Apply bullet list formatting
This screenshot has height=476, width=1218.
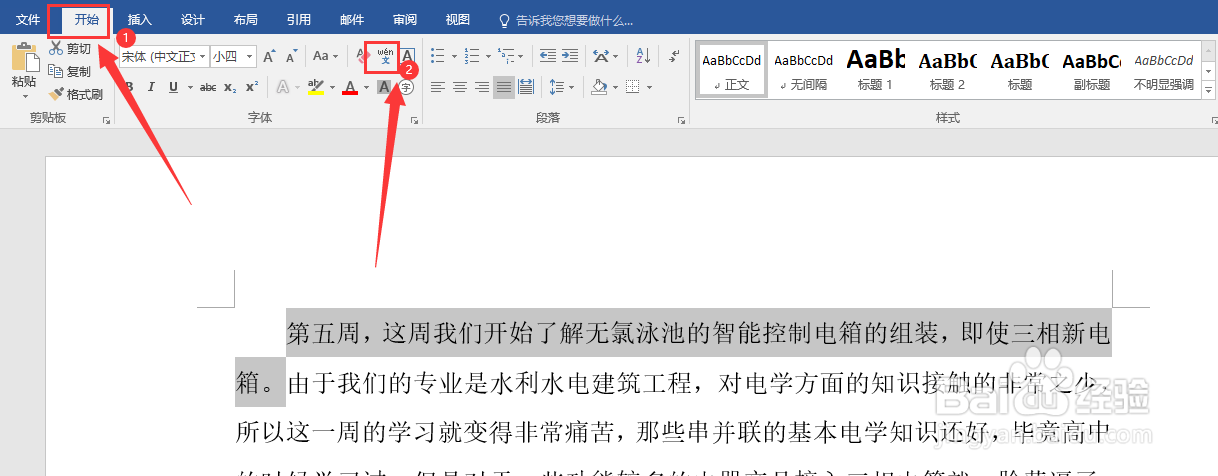(437, 56)
